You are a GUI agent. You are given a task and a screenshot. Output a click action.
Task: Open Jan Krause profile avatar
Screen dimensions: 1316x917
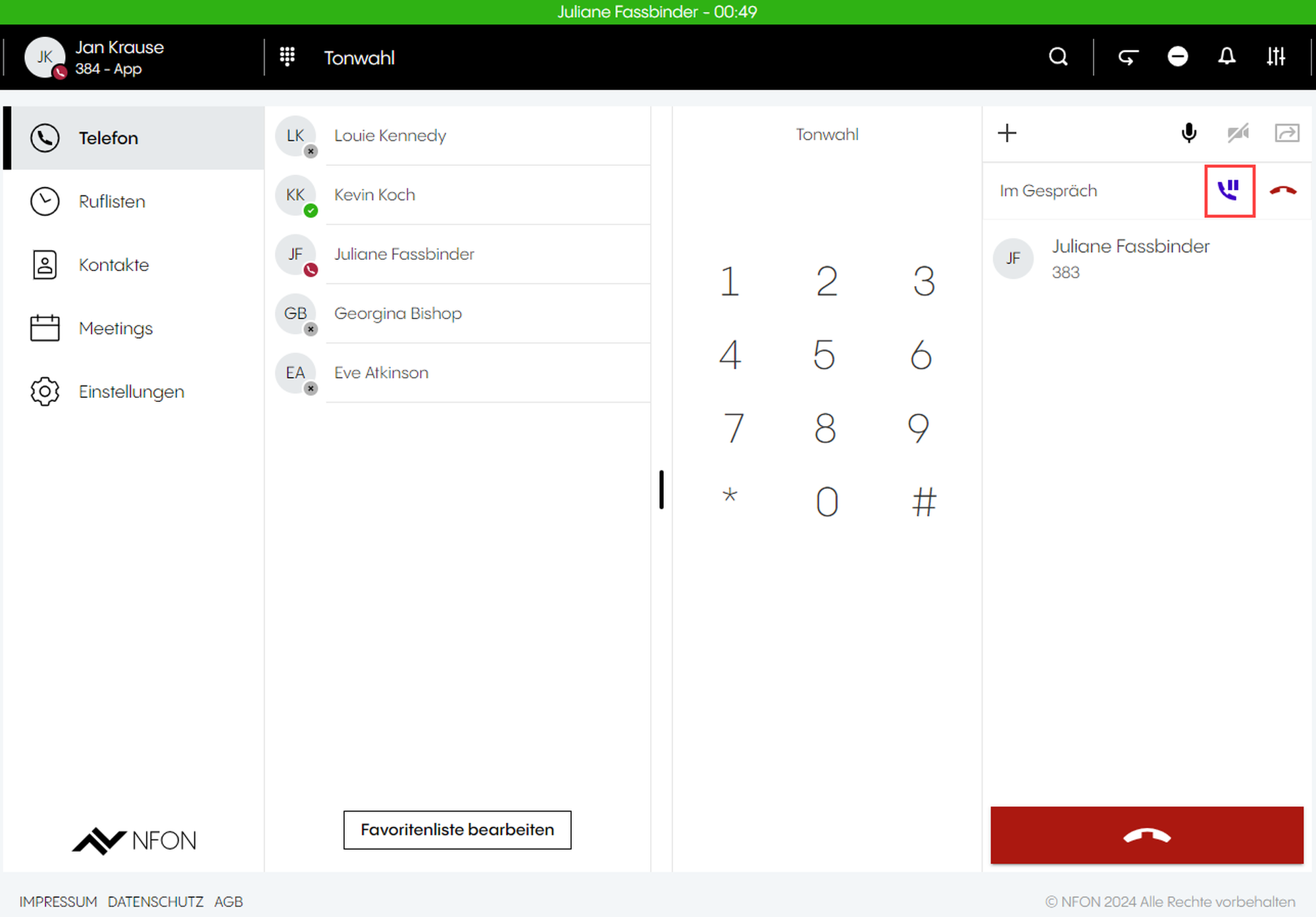(44, 57)
